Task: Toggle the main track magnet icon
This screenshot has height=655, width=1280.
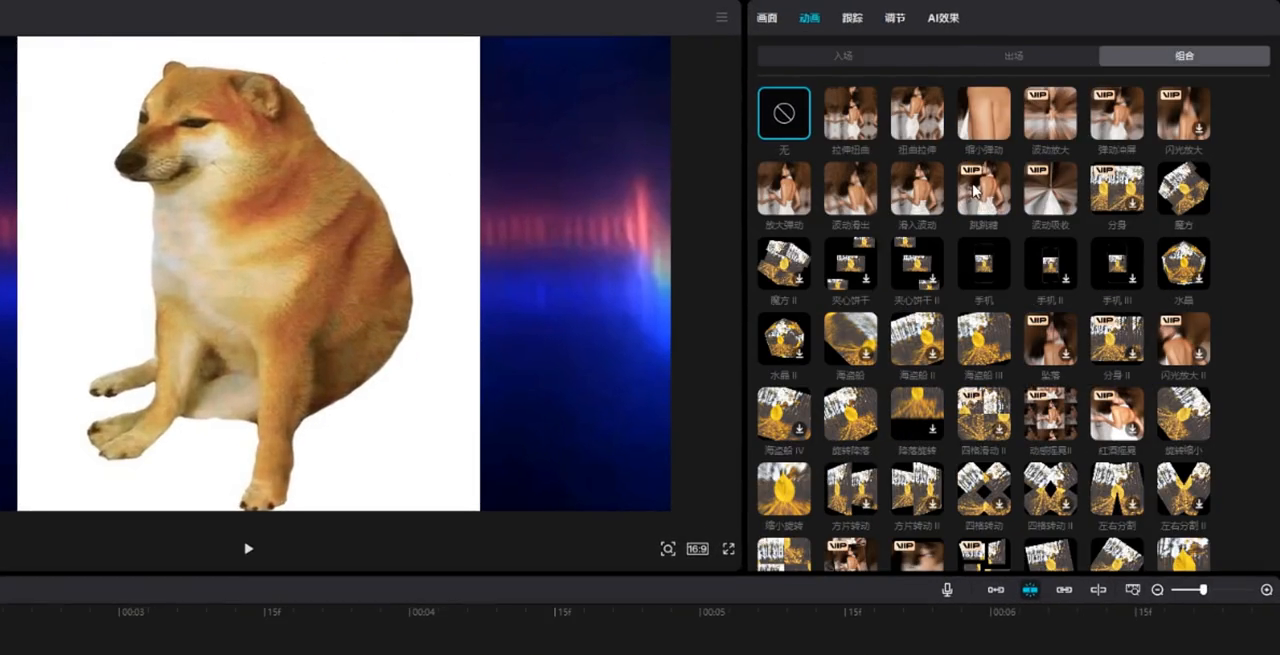Action: (x=996, y=590)
